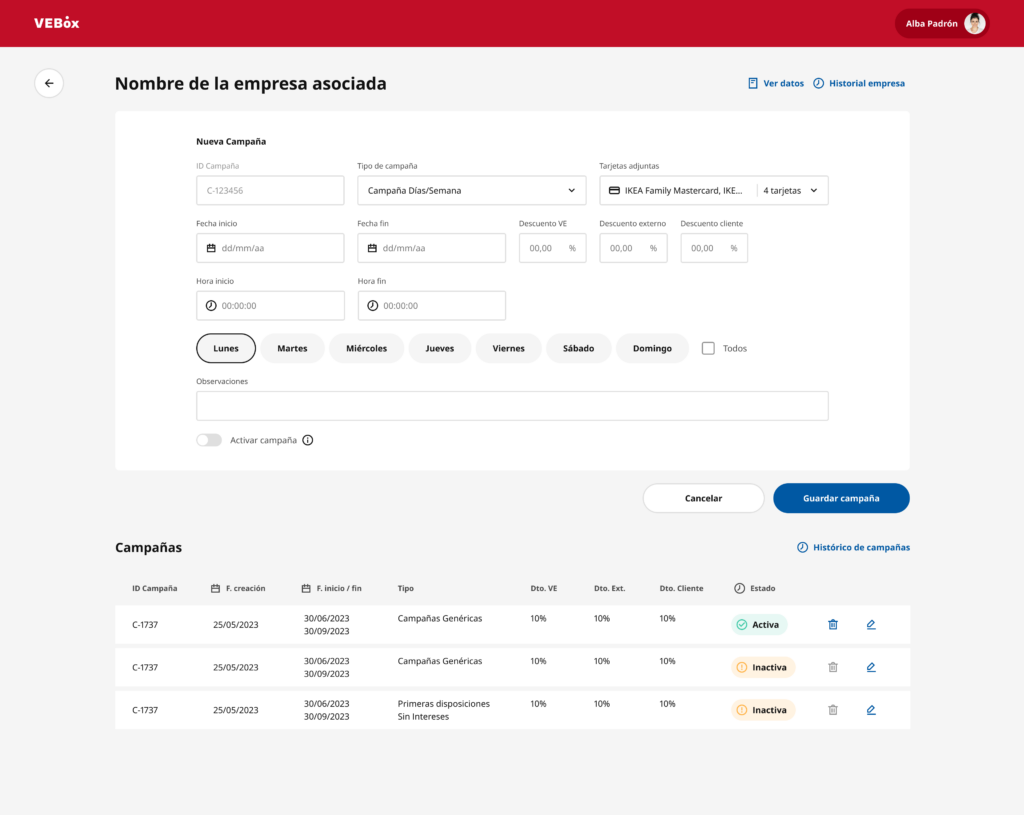Select the Miércoles day option
1024x815 pixels.
point(366,348)
